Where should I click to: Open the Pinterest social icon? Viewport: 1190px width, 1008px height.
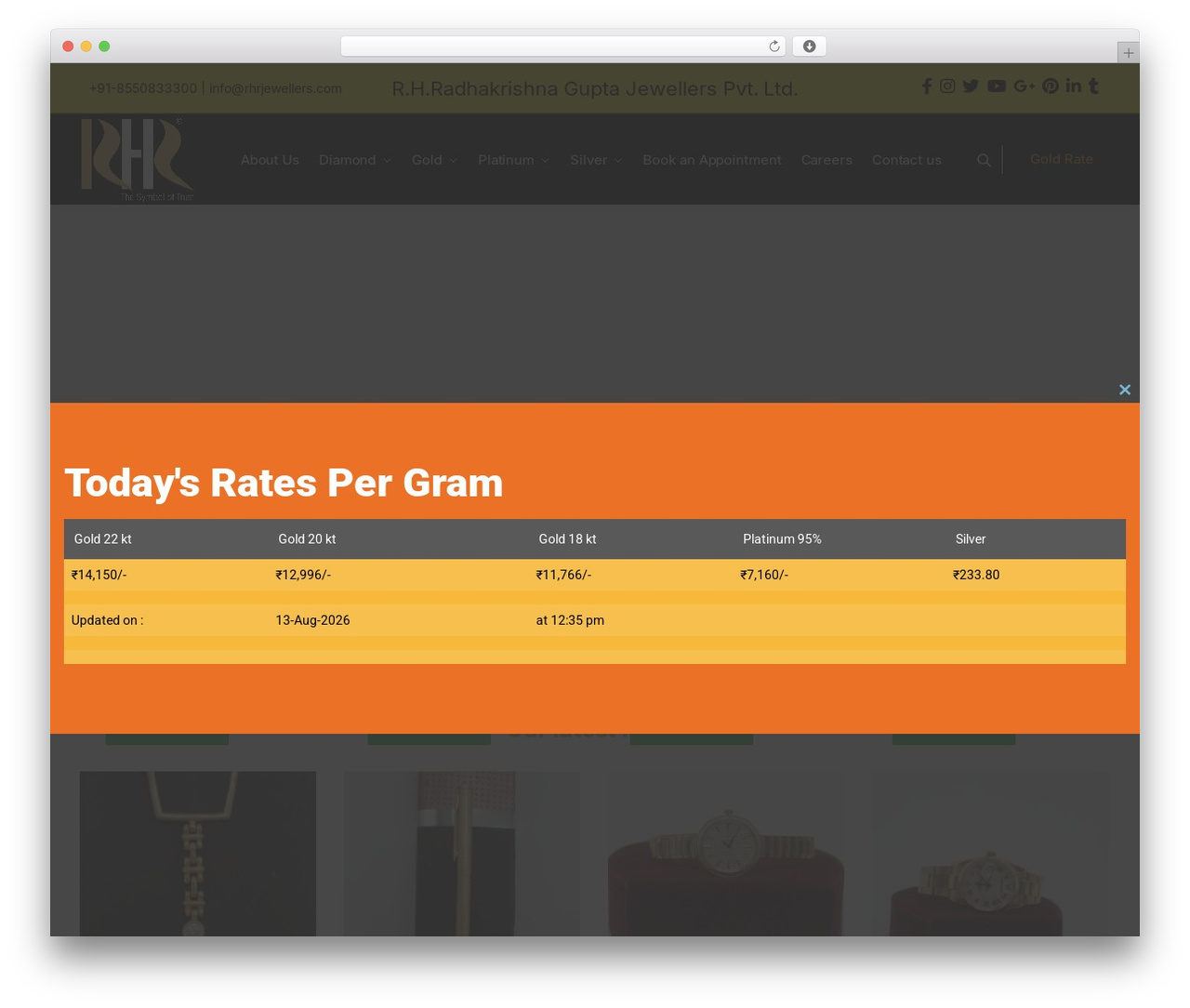(1051, 86)
